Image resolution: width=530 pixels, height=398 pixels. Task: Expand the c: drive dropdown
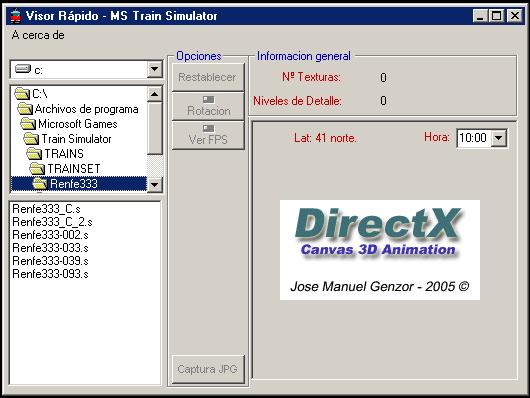[154, 69]
